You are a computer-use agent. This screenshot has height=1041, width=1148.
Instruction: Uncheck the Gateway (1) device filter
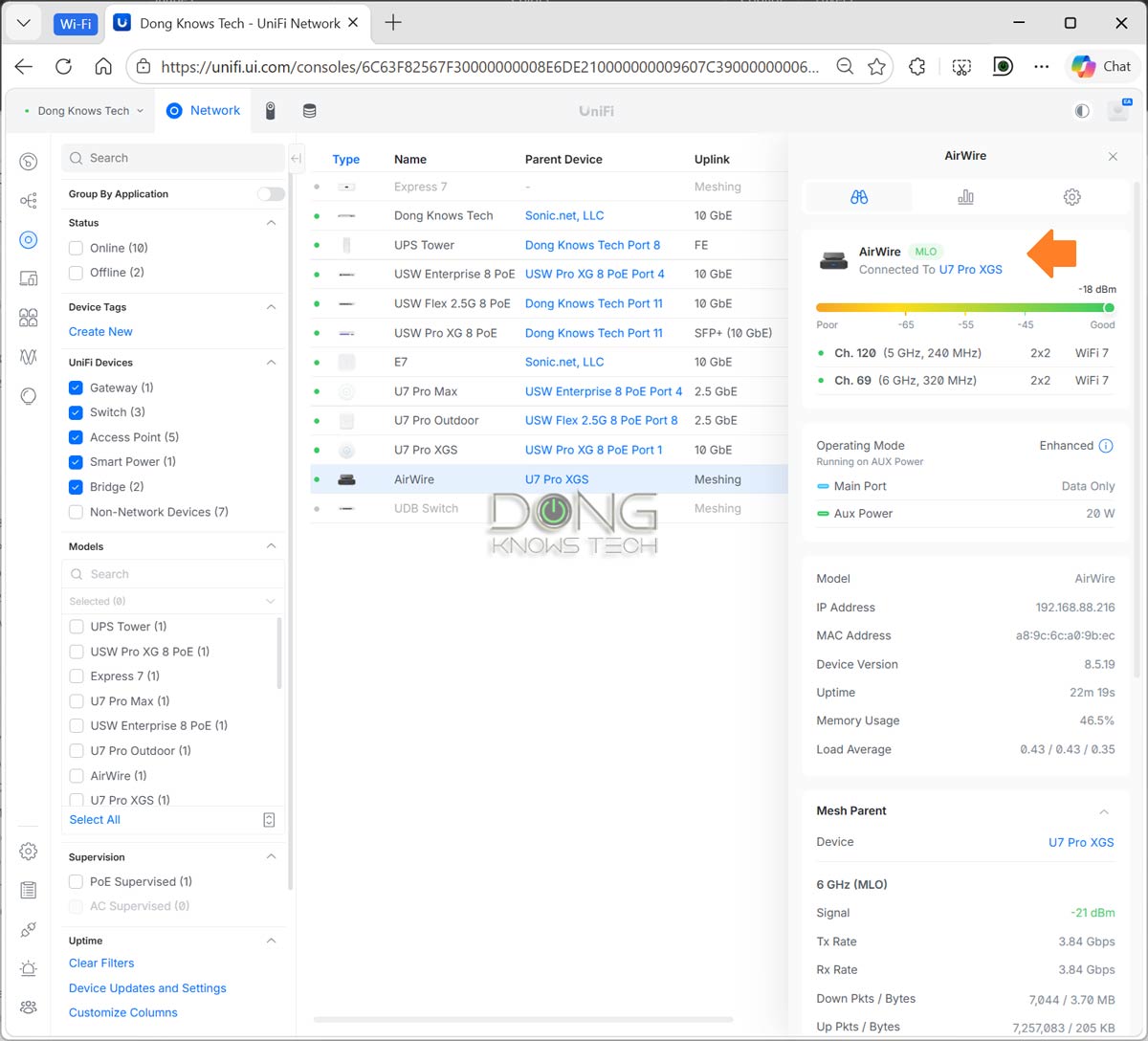(76, 388)
